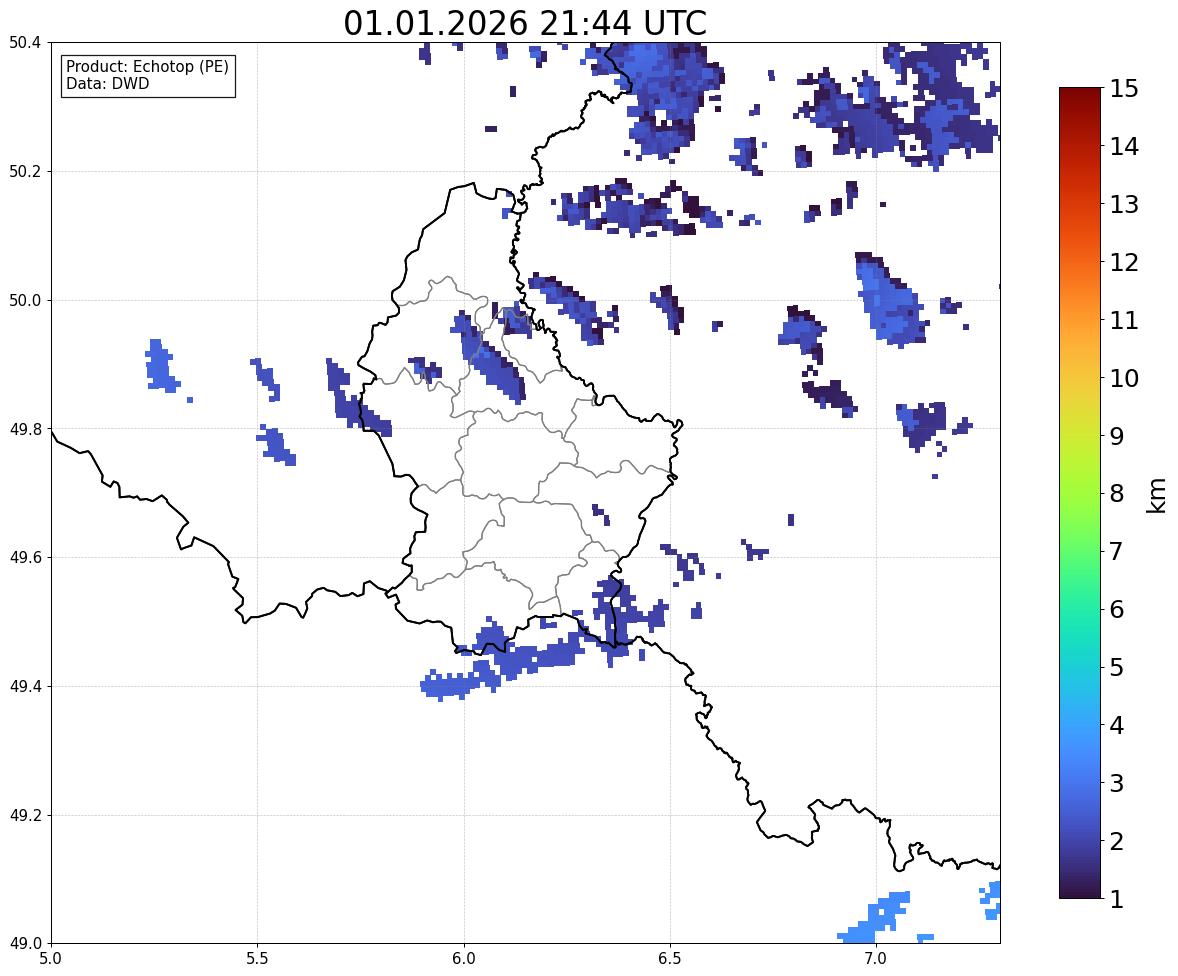
Task: Click the colorbar tick label 10
Action: point(1124,378)
